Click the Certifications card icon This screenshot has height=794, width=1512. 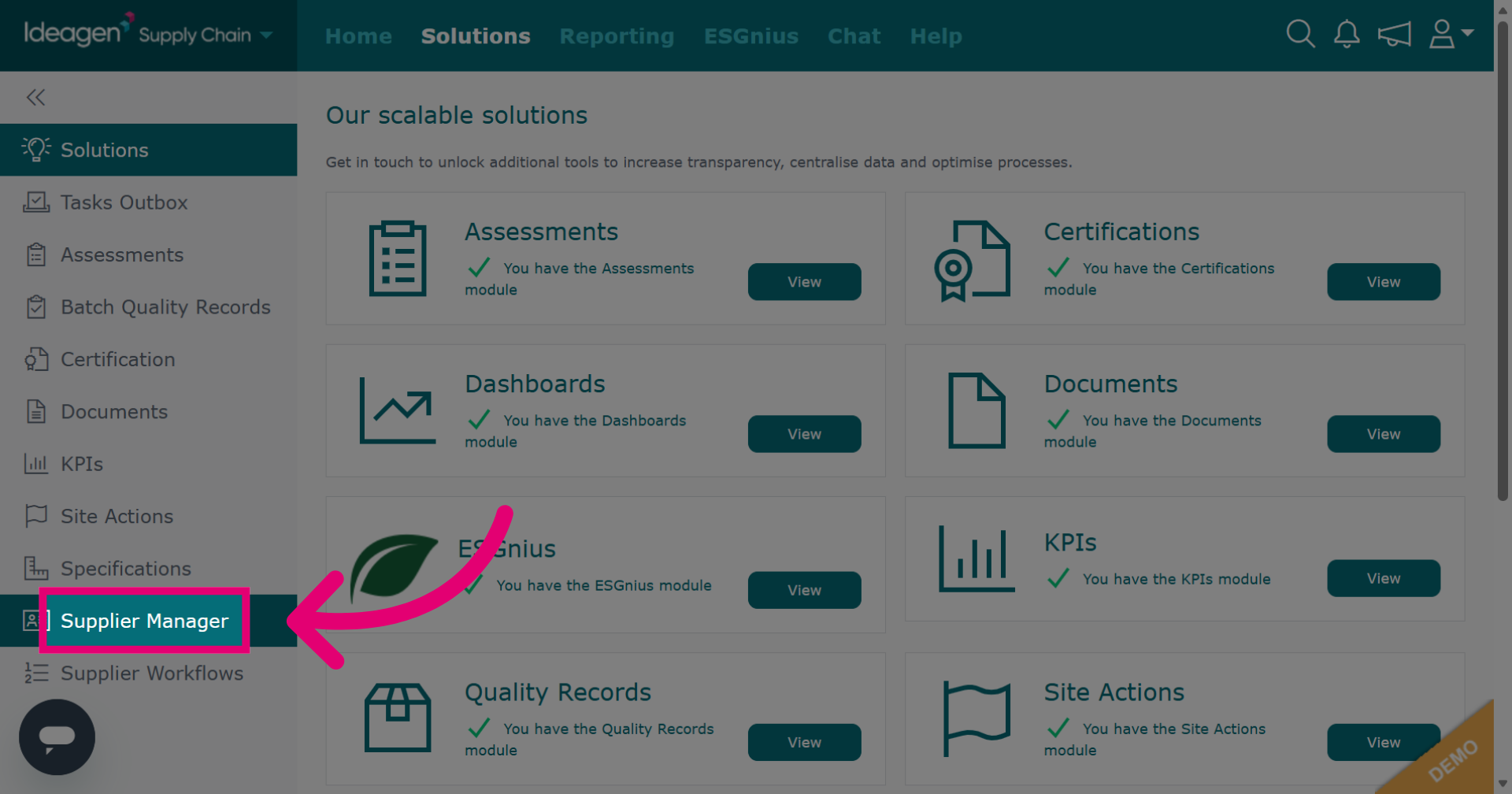coord(972,261)
